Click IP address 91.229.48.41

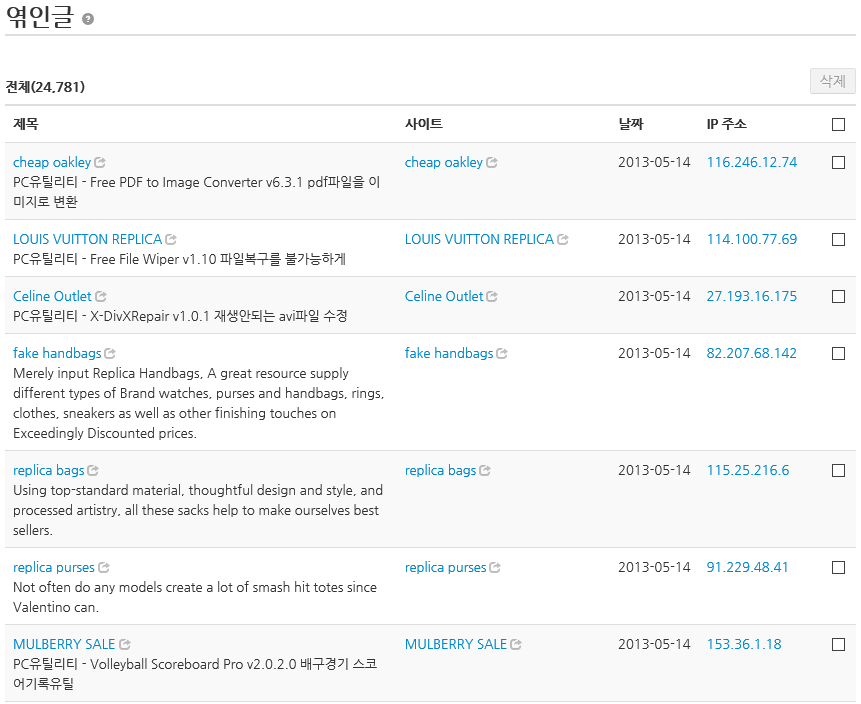coord(747,568)
